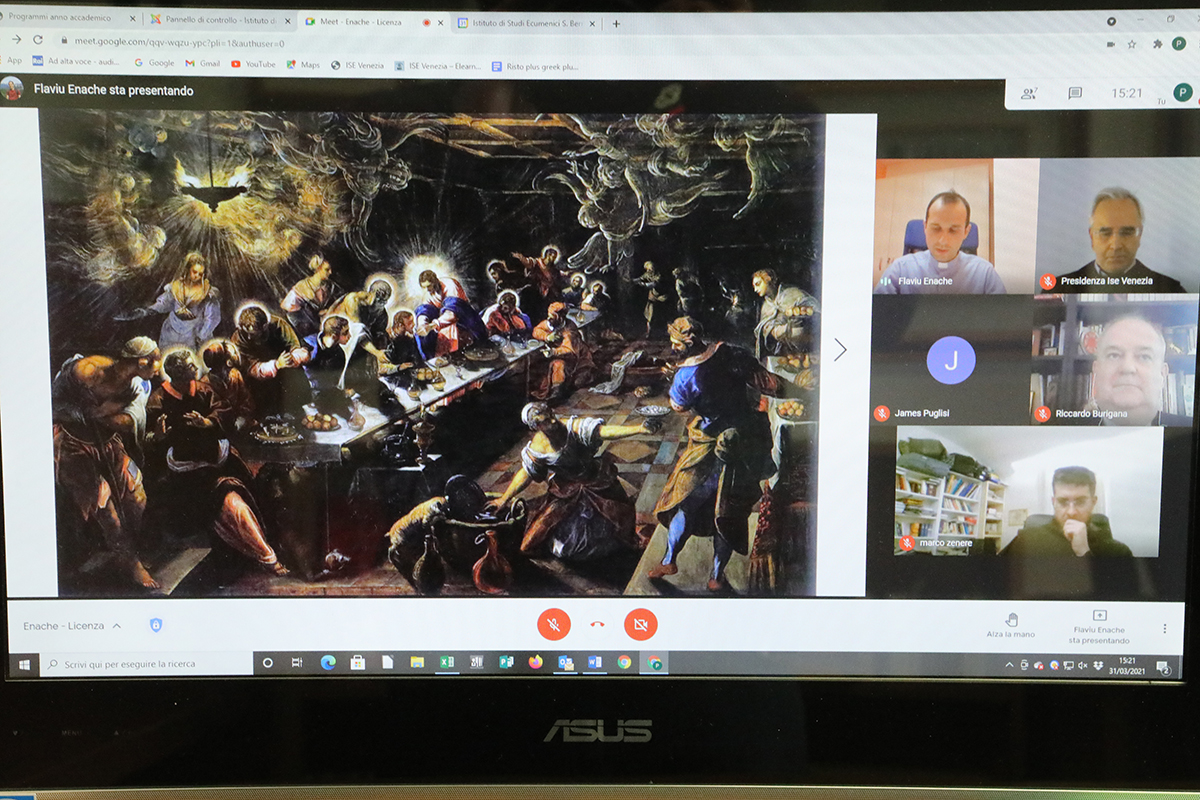
Task: Open Cortana circle on taskbar
Action: pos(267,663)
